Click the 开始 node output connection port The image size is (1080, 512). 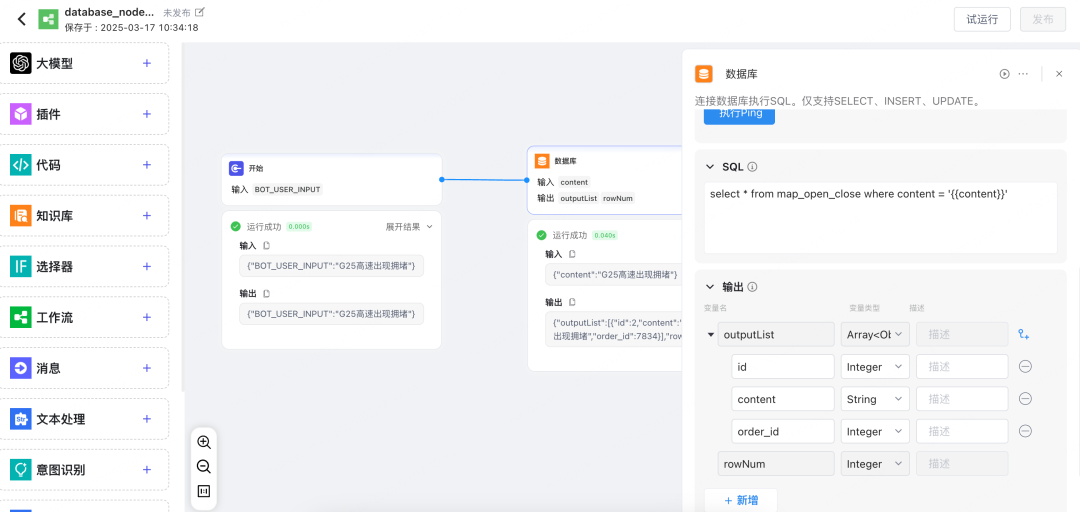tap(442, 179)
